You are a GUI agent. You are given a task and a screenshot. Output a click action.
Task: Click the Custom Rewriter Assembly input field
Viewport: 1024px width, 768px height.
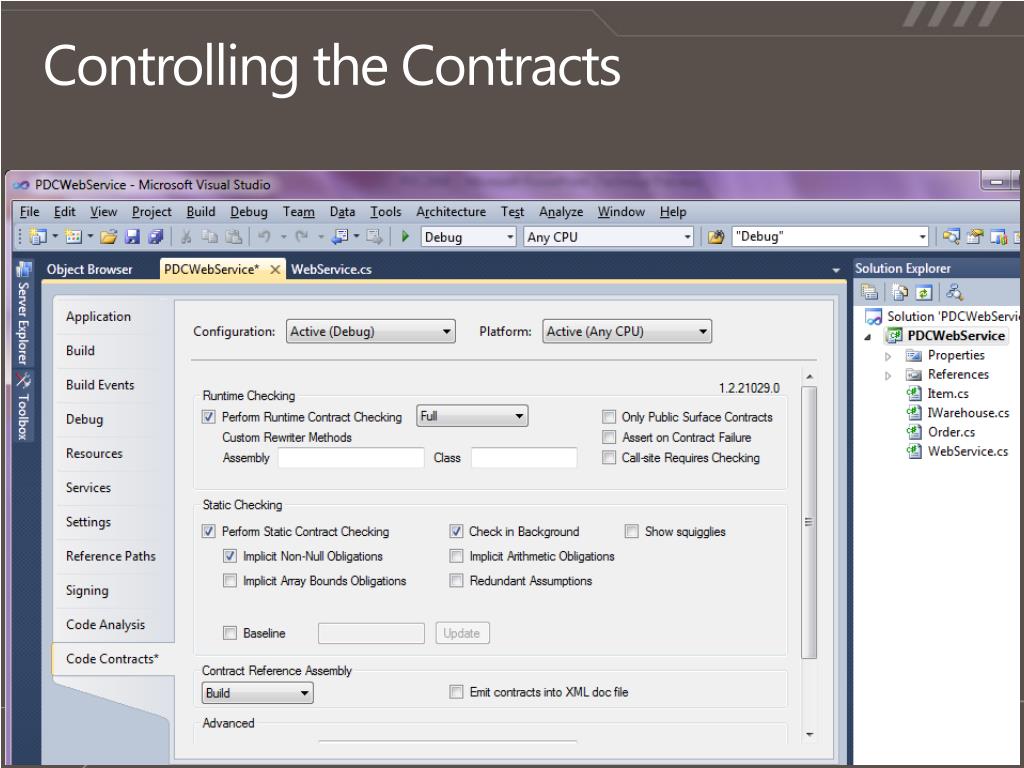351,457
